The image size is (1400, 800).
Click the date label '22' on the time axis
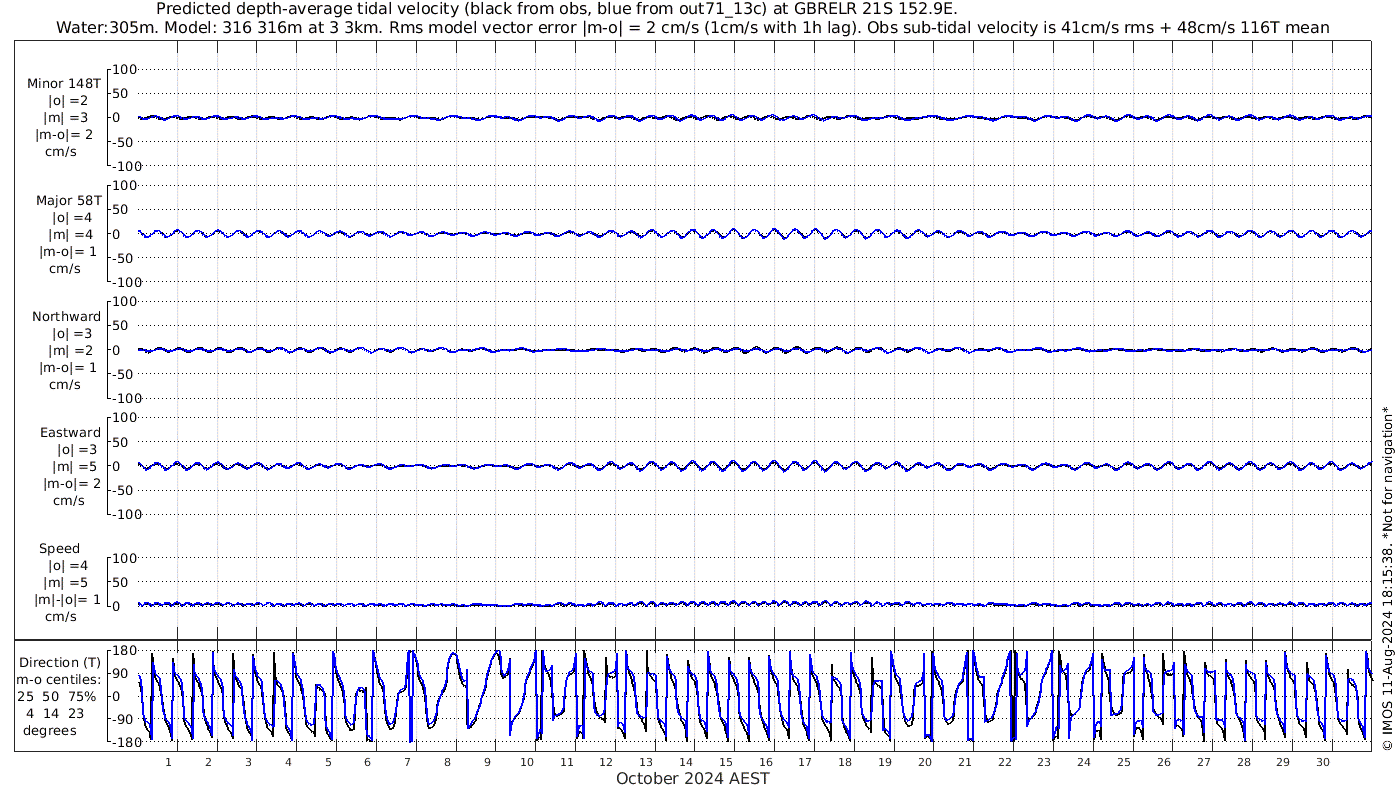click(x=1005, y=762)
